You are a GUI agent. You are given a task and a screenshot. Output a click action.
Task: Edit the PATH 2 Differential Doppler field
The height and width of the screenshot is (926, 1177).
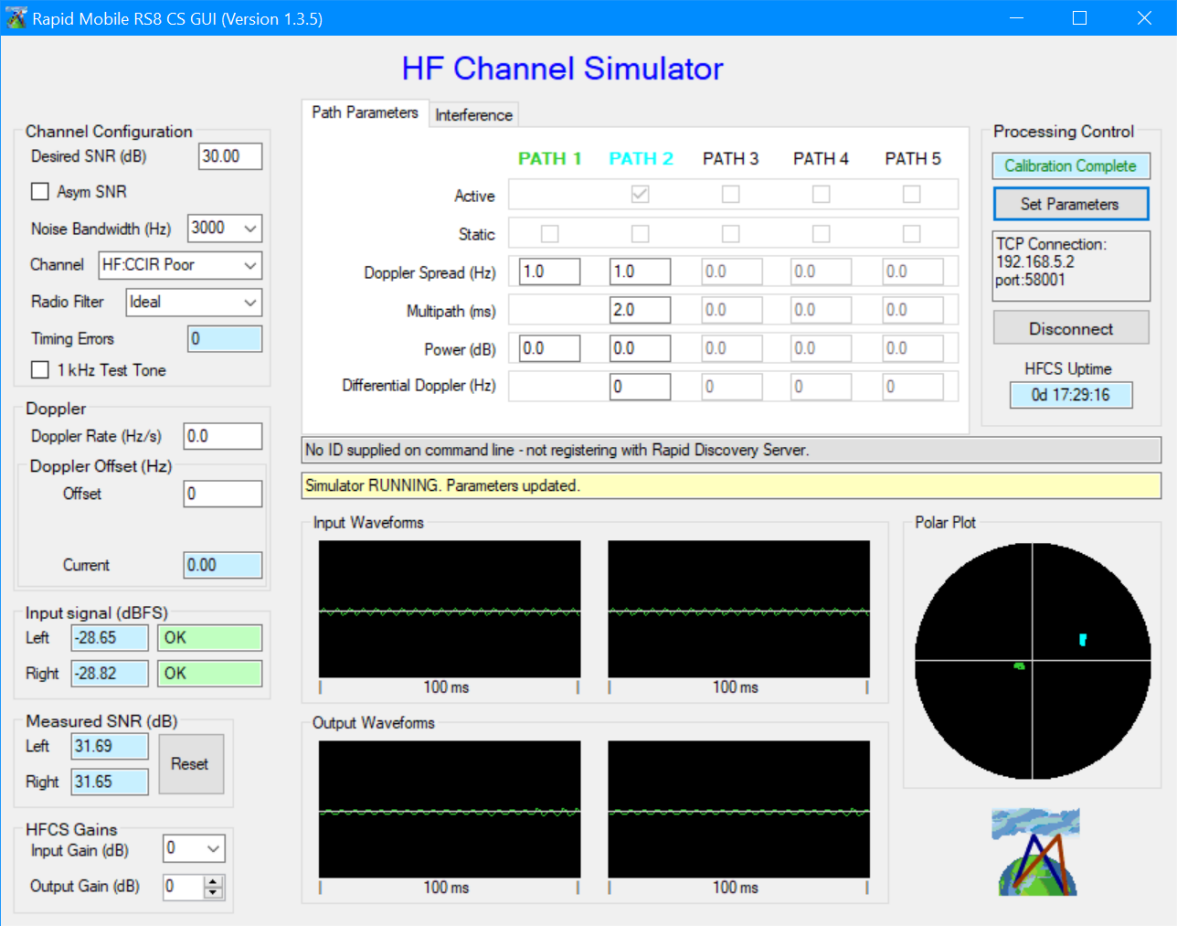click(640, 386)
